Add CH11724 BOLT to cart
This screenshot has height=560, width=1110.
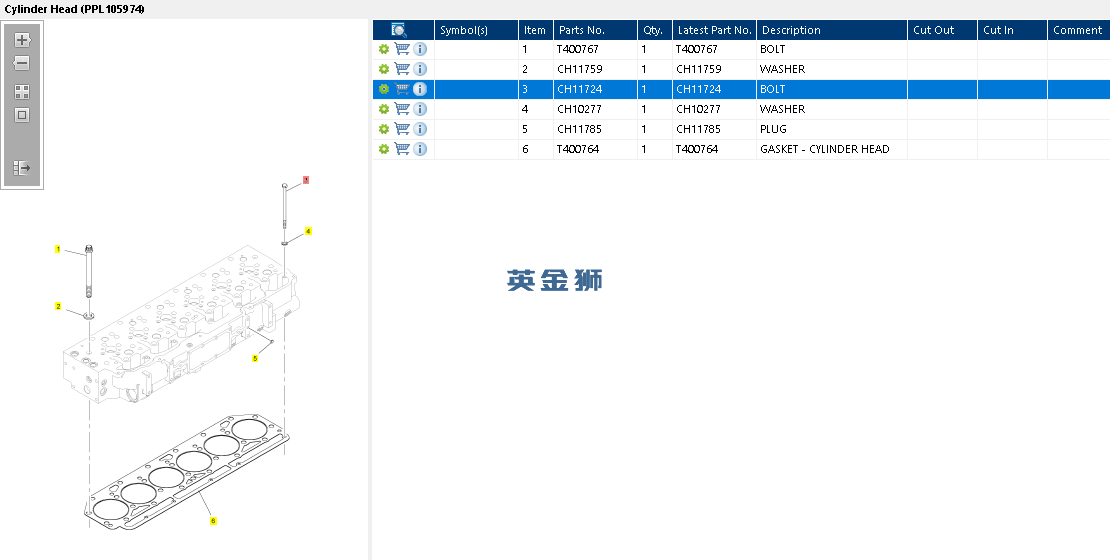coord(402,89)
